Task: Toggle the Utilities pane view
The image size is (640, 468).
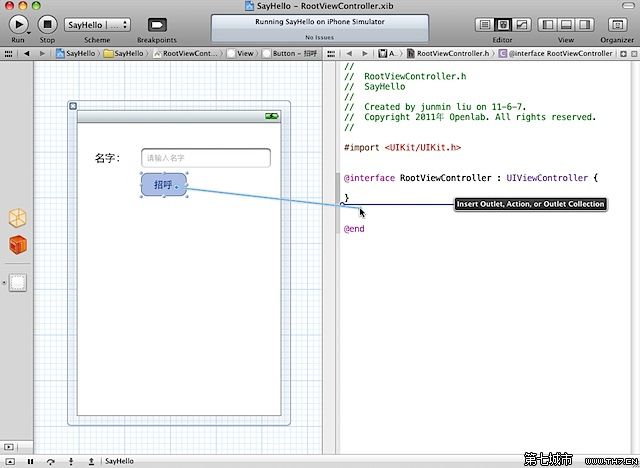Action: [585, 25]
